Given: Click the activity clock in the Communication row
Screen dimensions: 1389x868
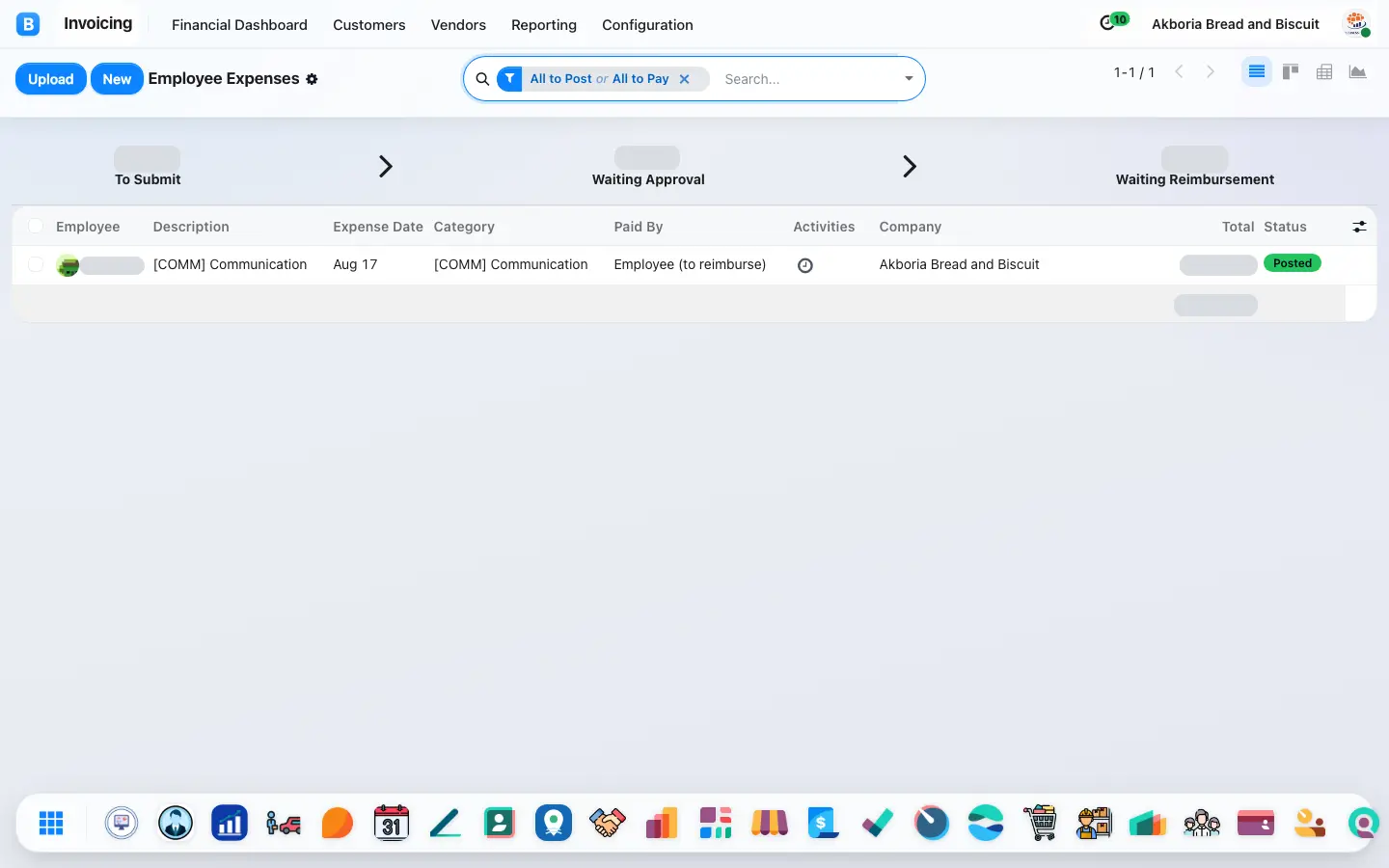Looking at the screenshot, I should tap(805, 265).
